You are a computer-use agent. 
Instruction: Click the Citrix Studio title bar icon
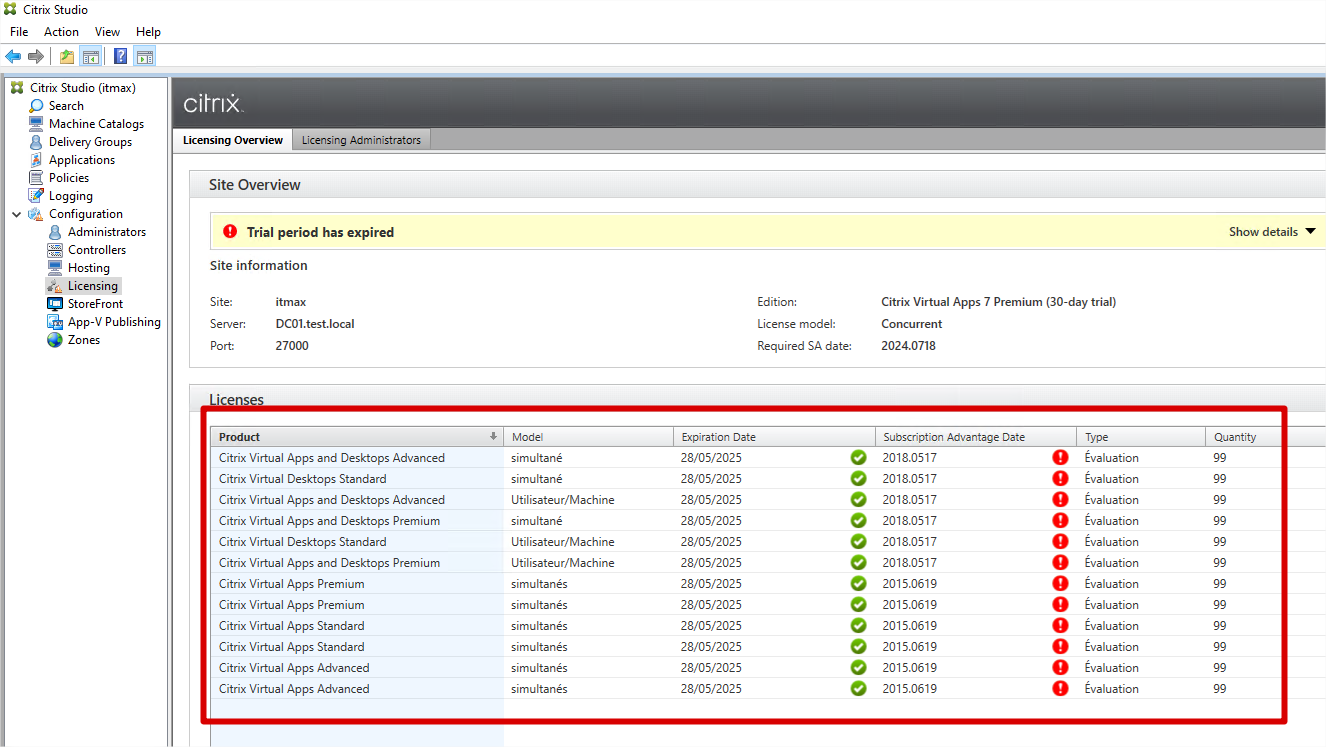[x=12, y=10]
